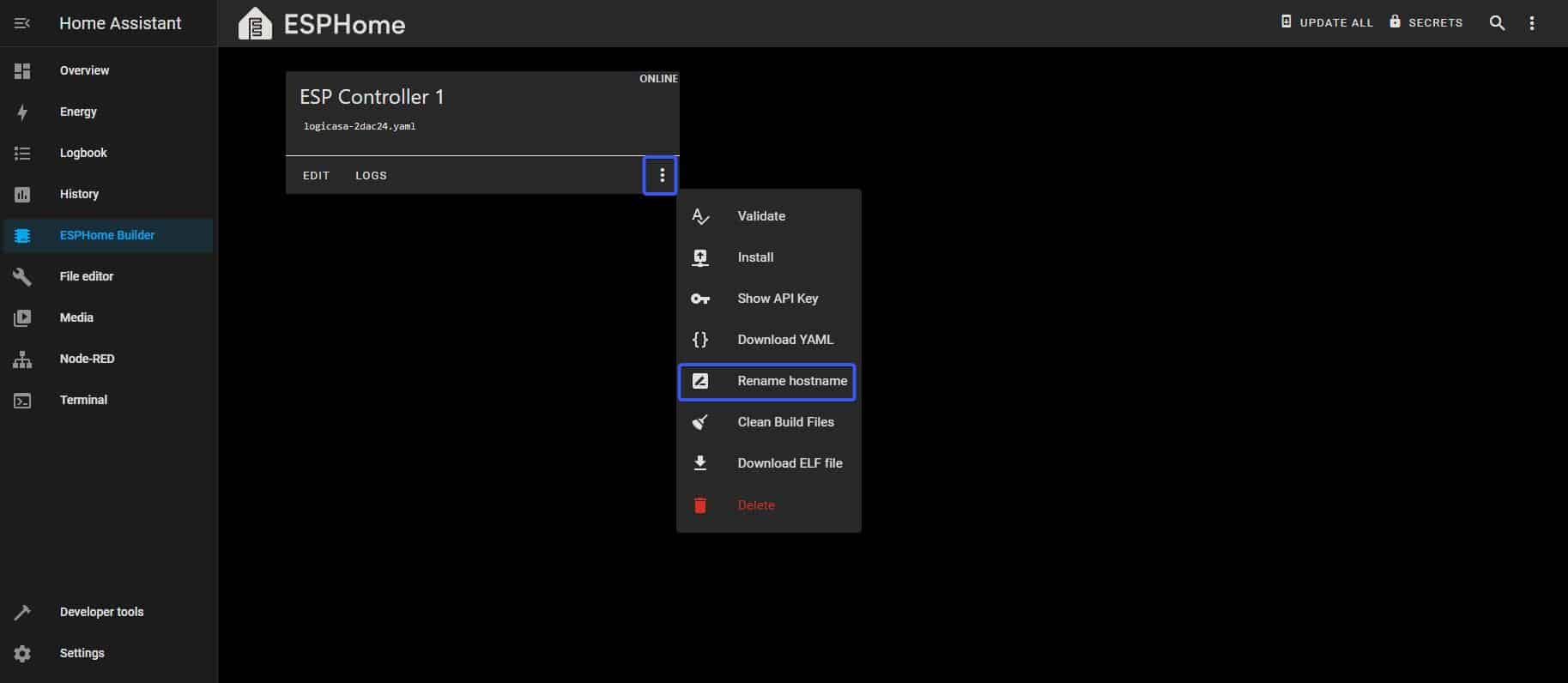Click the Terminal console icon in sidebar
1568x683 pixels.
click(x=22, y=400)
